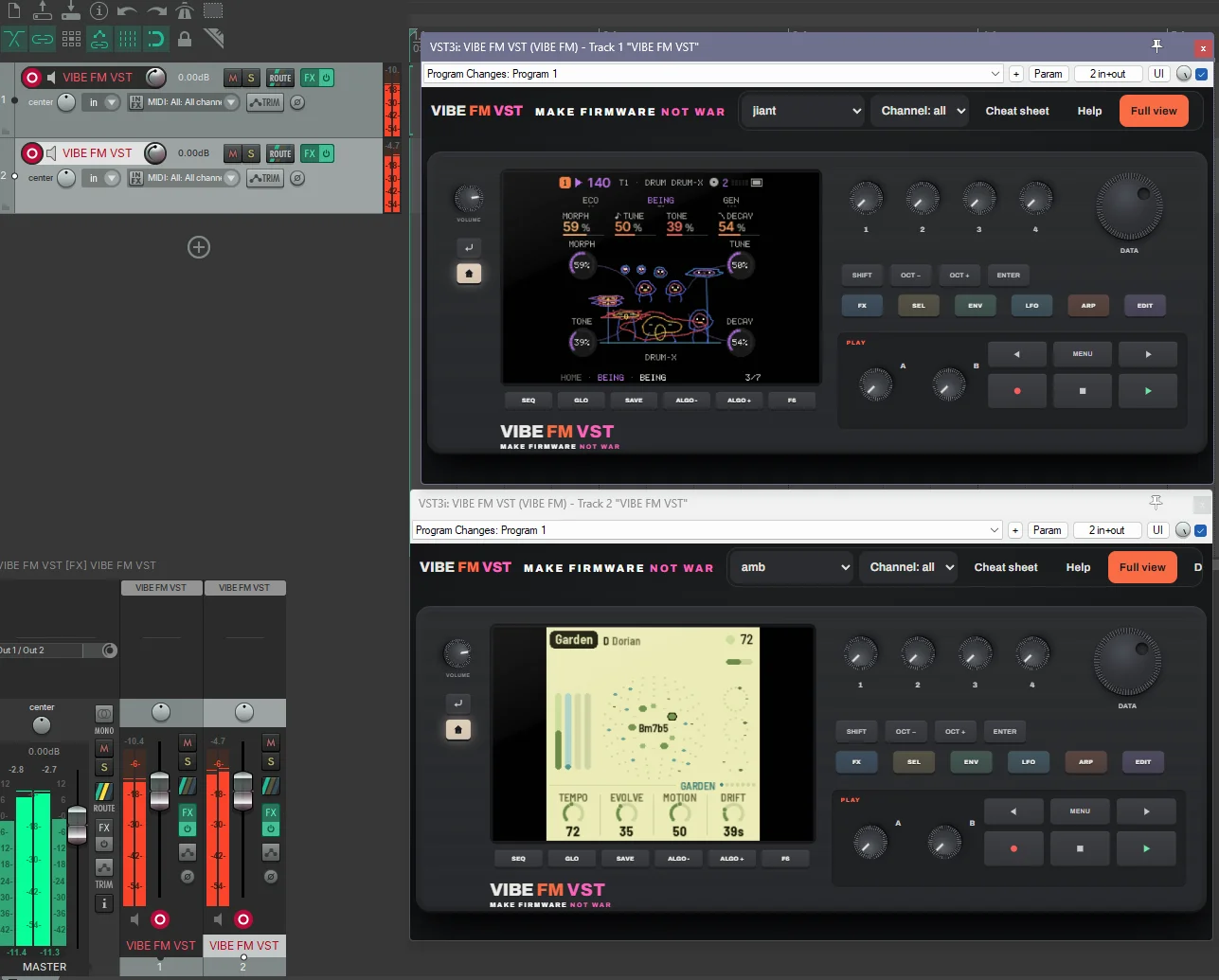Toggle the item grouping chain-link icon
This screenshot has height=980, width=1219.
[x=43, y=39]
